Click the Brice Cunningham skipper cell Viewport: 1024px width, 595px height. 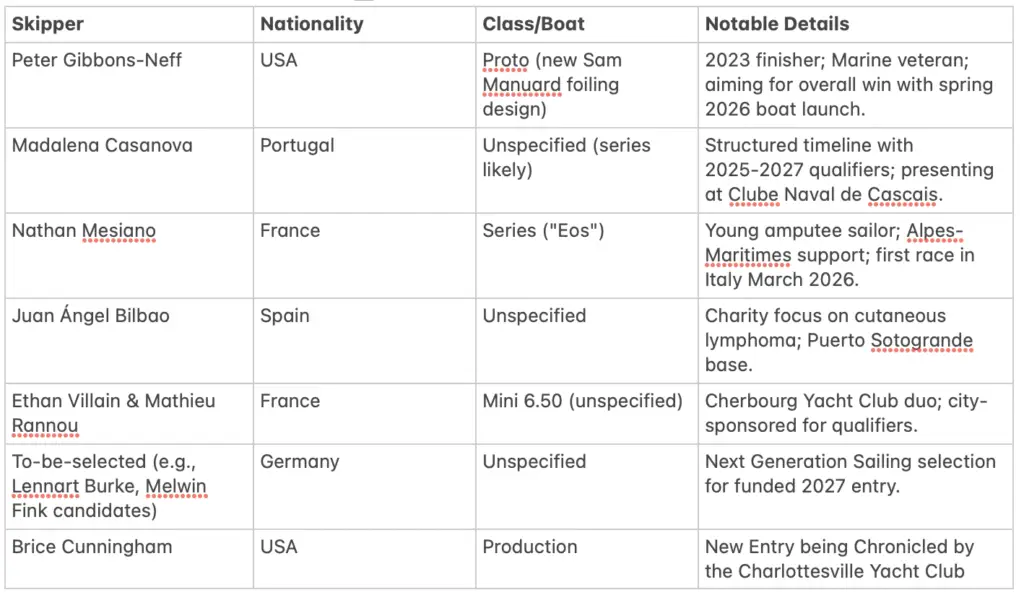click(92, 547)
